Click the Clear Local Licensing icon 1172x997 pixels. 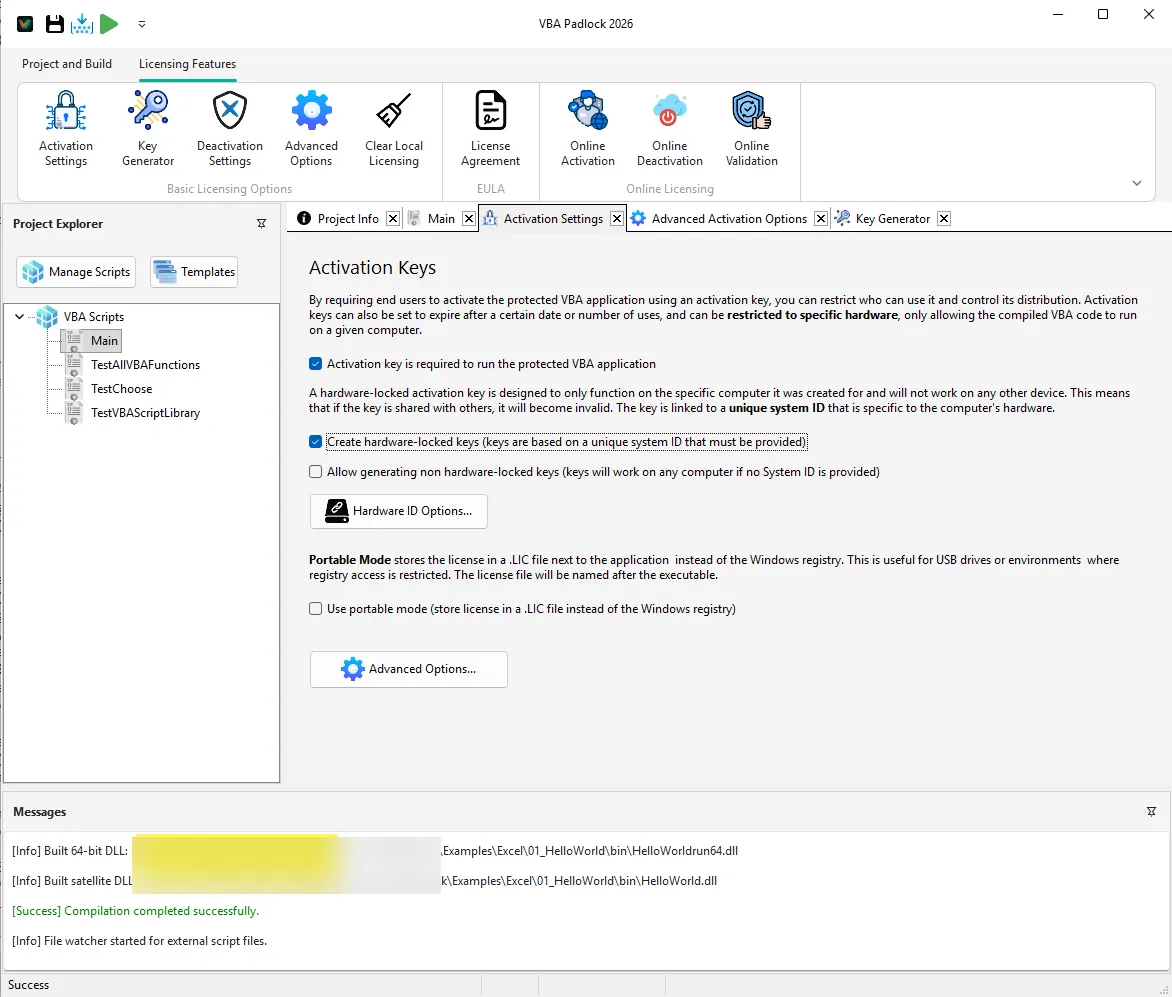tap(393, 127)
